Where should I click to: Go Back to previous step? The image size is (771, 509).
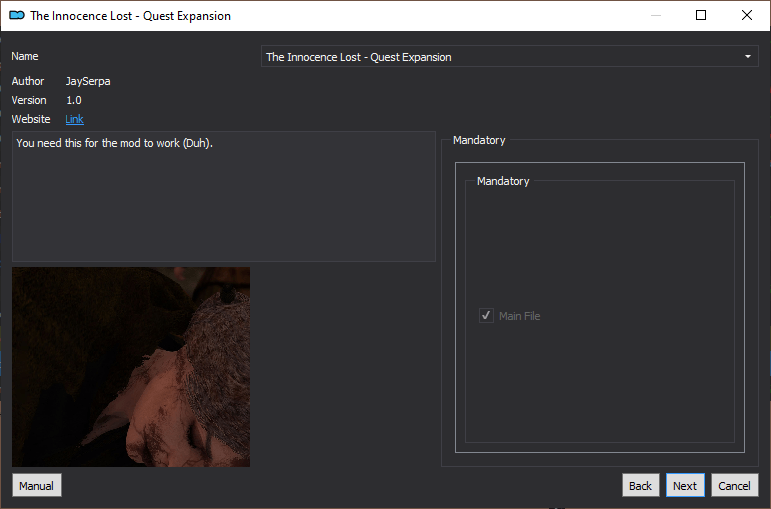[x=640, y=485]
